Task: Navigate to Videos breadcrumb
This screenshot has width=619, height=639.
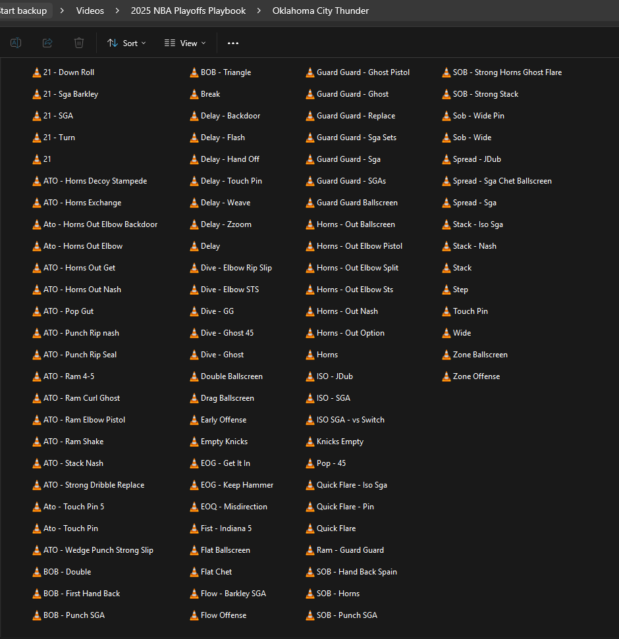Action: coord(90,11)
